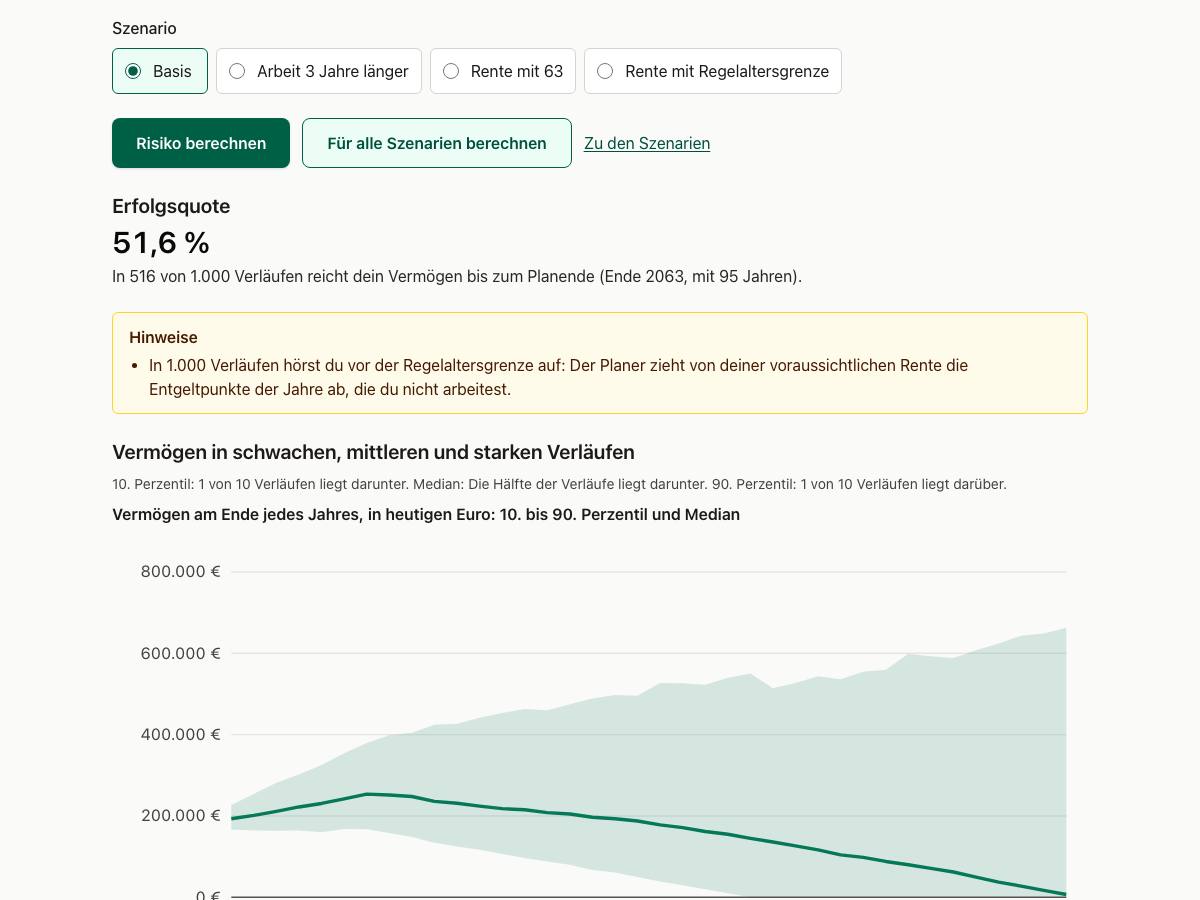Click the percentile explanation line below the heading
The image size is (1200, 900).
559,484
